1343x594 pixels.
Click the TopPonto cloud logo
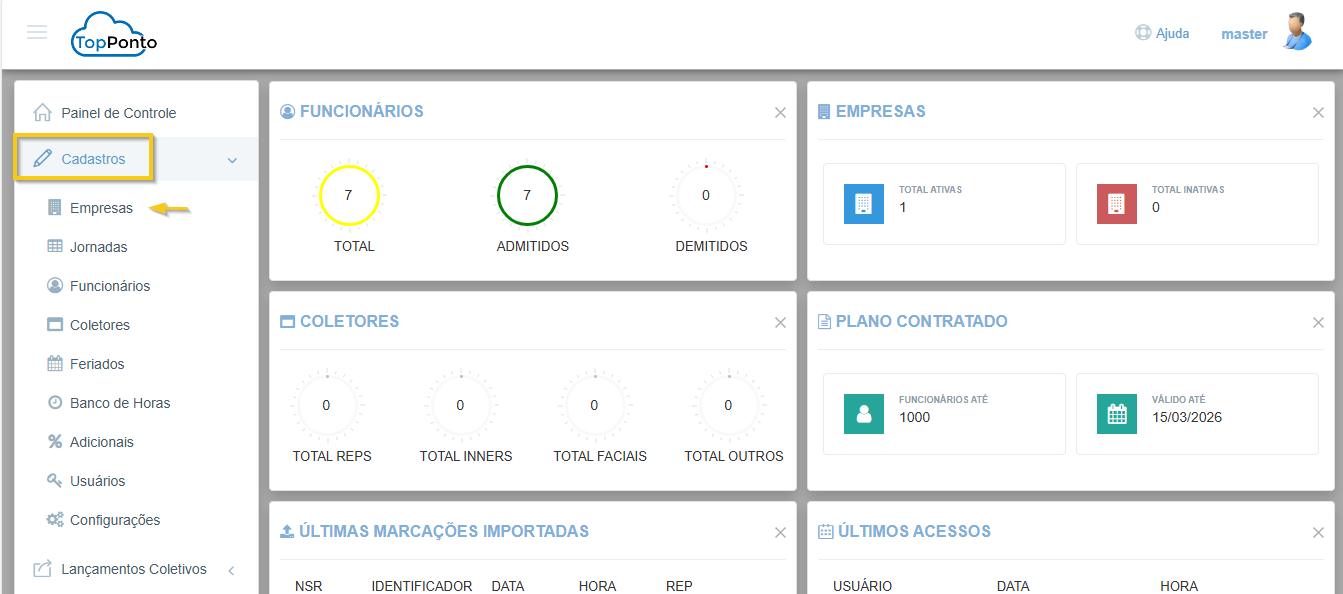(114, 35)
